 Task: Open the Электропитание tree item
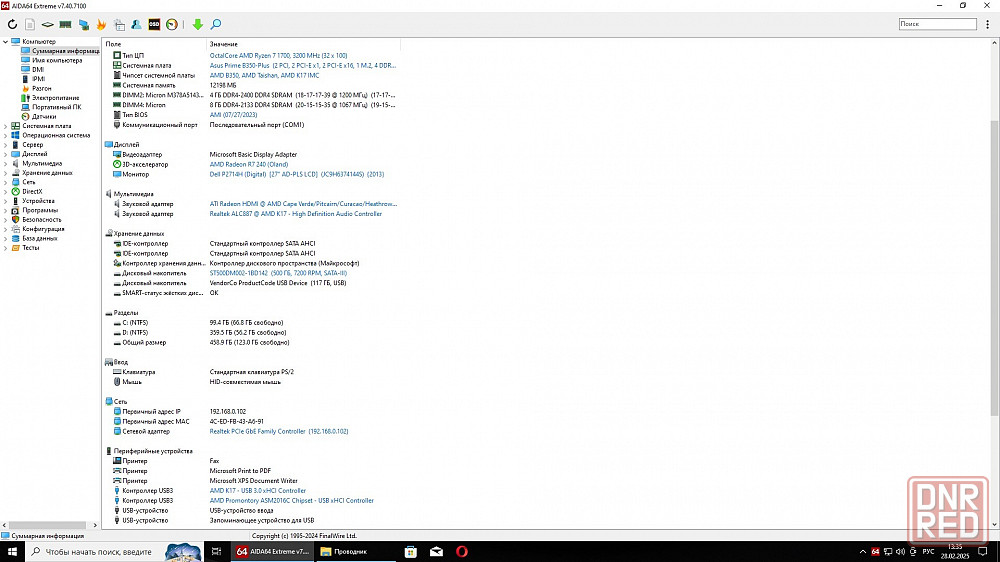55,98
